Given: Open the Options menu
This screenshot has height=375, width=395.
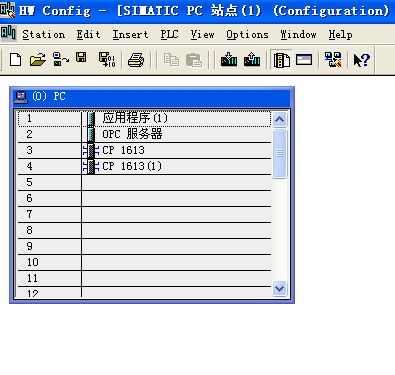Looking at the screenshot, I should click(247, 34).
